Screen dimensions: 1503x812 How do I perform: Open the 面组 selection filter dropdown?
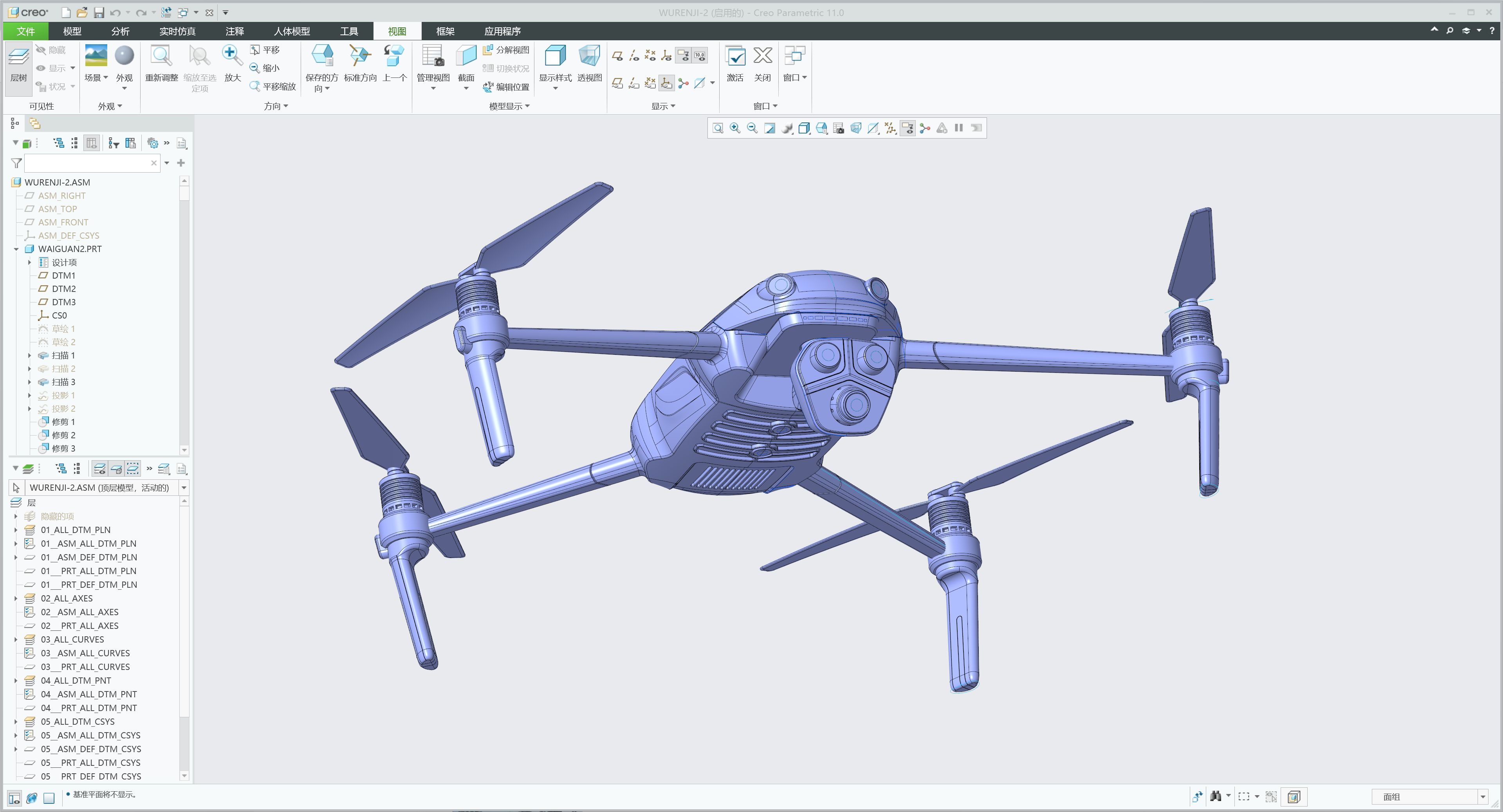[1483, 796]
